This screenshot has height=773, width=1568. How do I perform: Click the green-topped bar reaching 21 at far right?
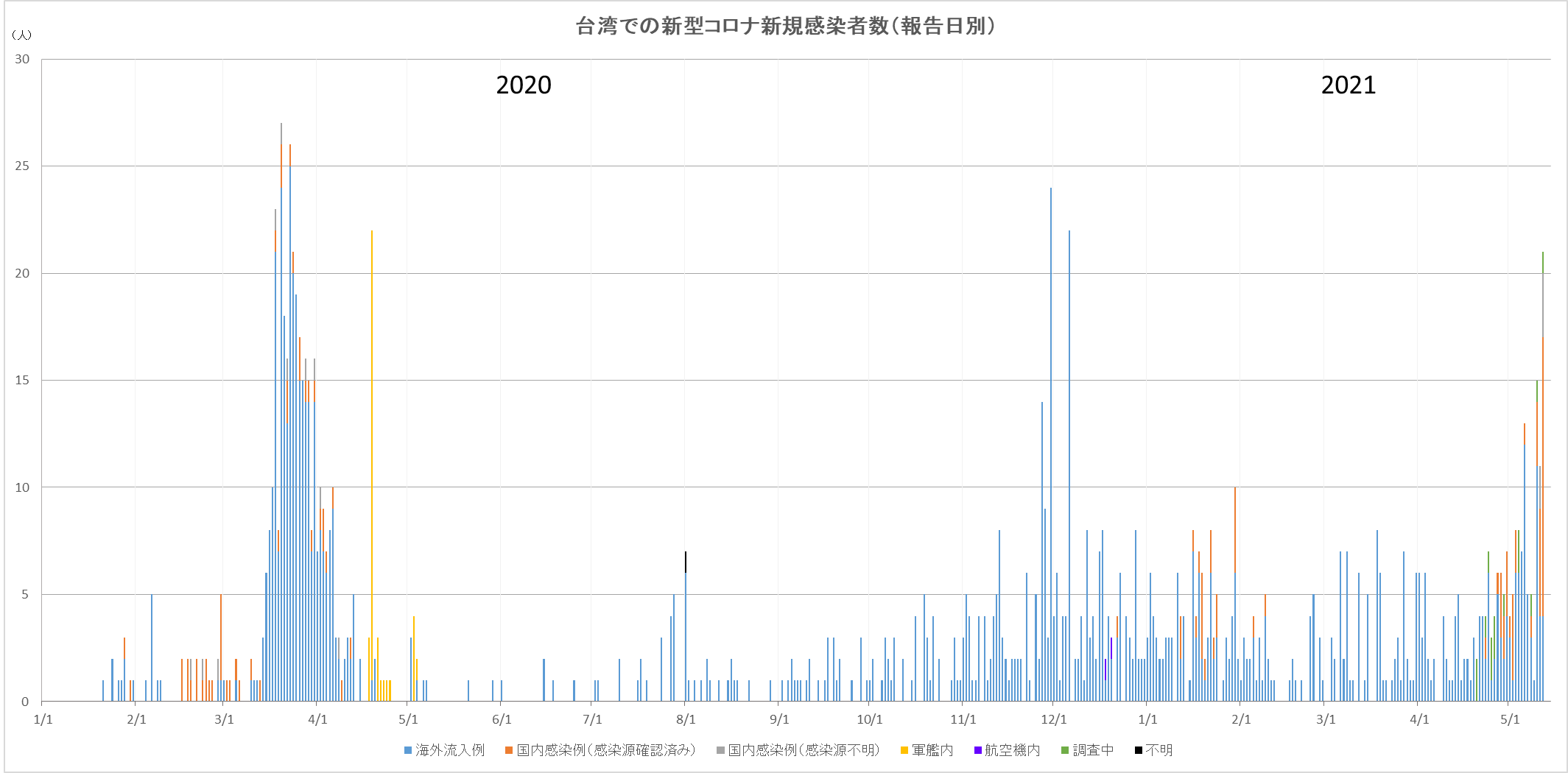(1543, 476)
